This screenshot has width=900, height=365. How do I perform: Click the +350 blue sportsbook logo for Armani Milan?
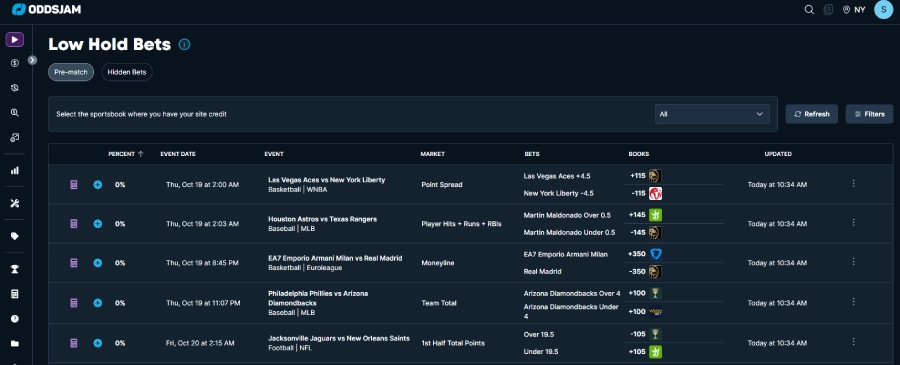655,254
